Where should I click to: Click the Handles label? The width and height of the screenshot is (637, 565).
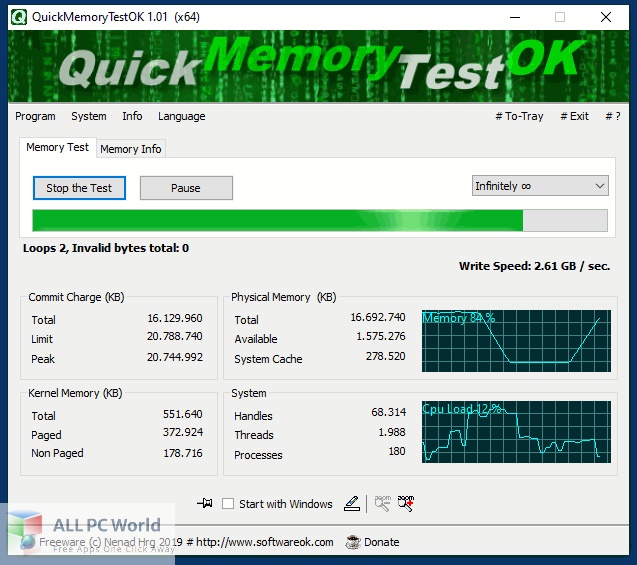point(253,416)
